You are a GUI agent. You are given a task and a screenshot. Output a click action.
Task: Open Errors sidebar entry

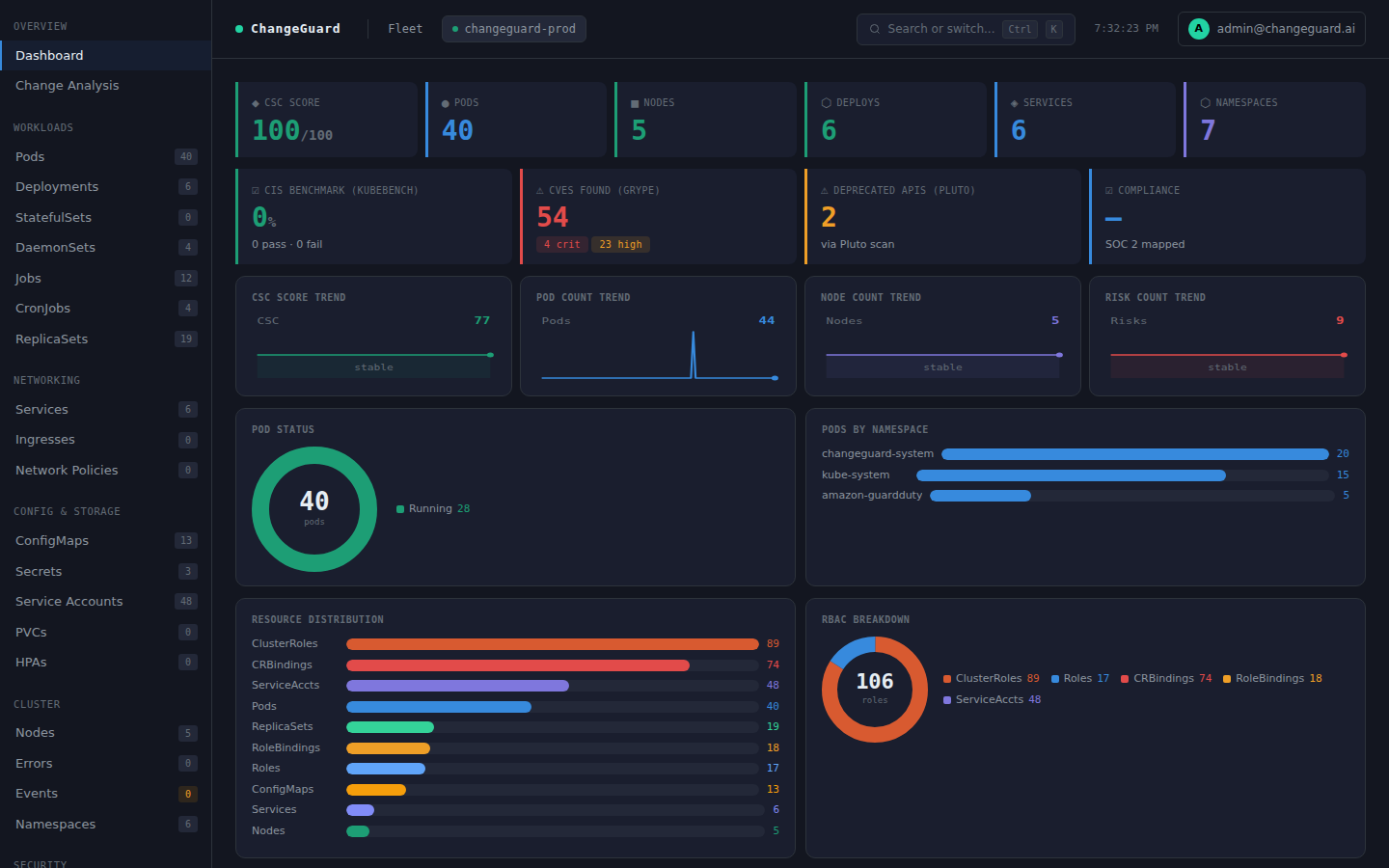(106, 763)
